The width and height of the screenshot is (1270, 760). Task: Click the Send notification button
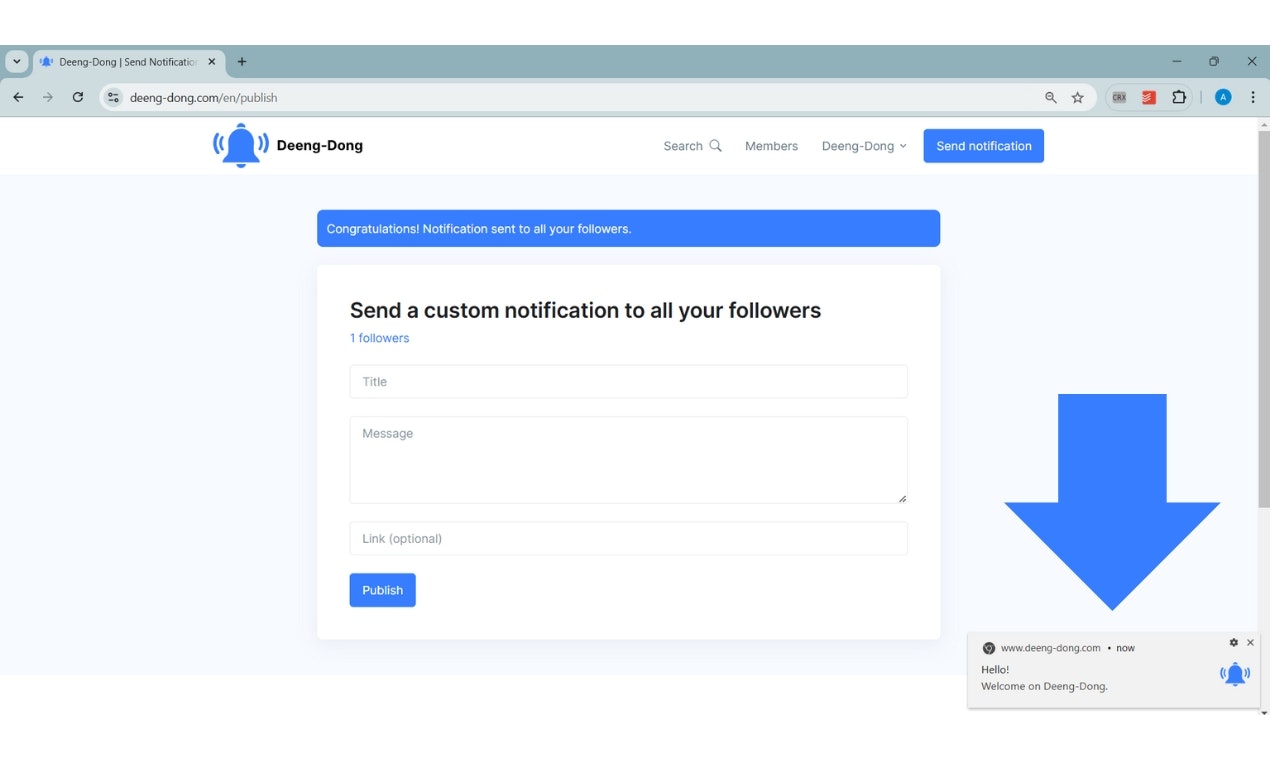click(x=983, y=146)
